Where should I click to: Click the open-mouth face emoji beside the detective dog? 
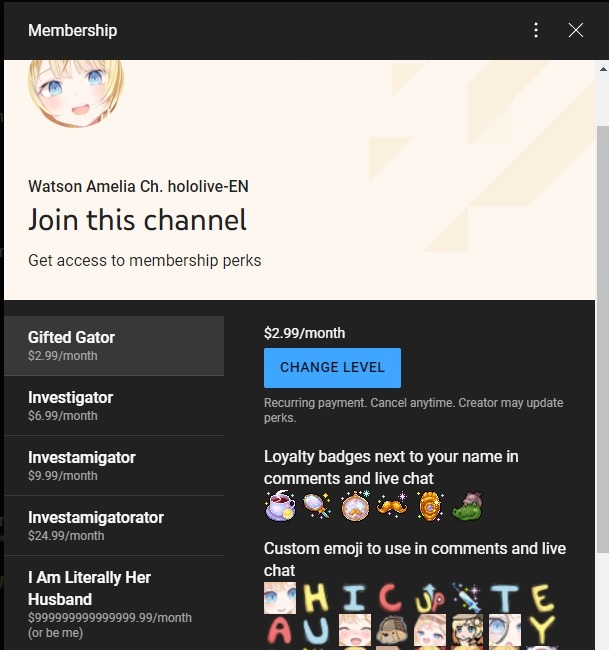(430, 630)
